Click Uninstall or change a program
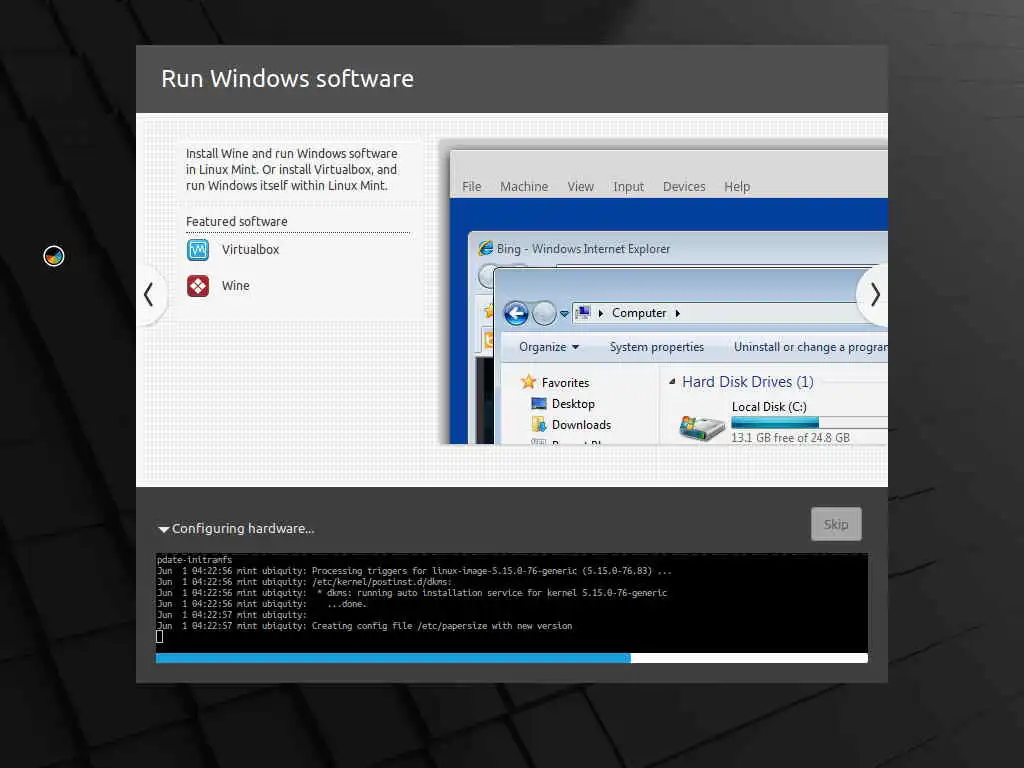1024x768 pixels. point(810,347)
